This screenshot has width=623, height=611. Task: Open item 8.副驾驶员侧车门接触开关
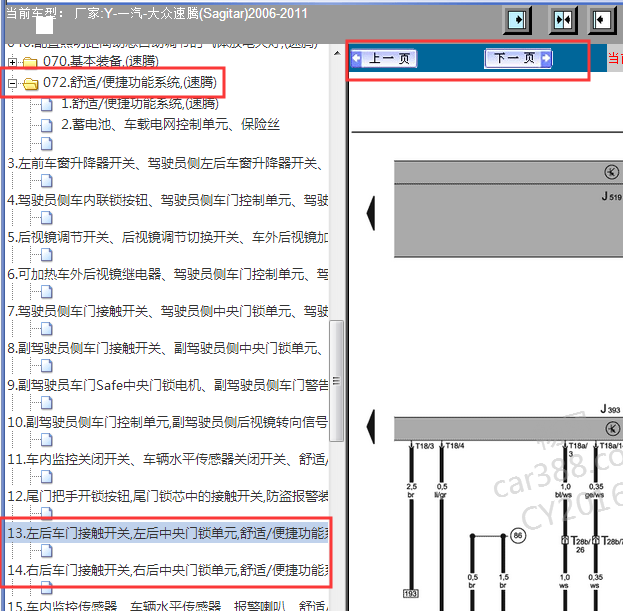click(165, 348)
